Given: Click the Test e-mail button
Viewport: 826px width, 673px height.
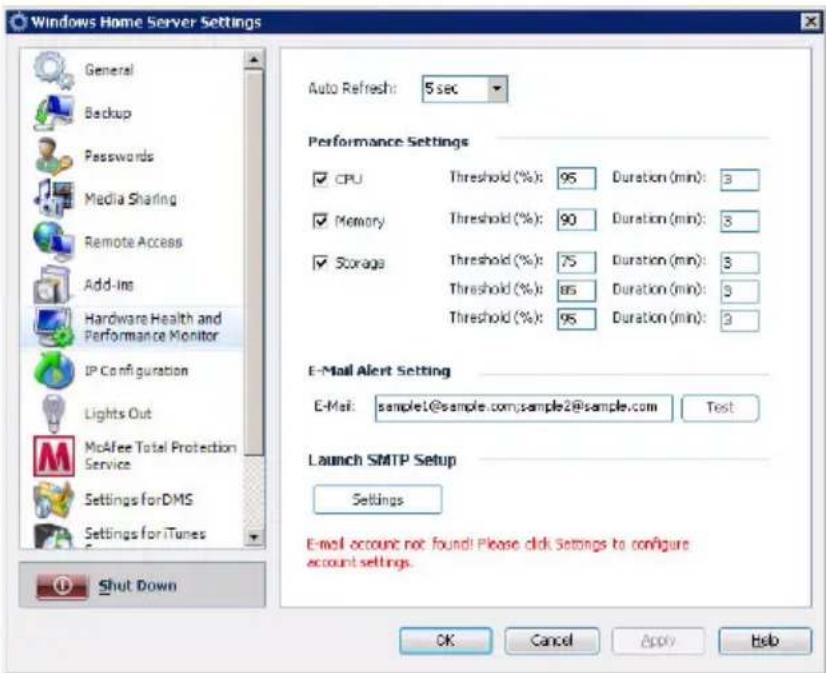Looking at the screenshot, I should point(720,408).
